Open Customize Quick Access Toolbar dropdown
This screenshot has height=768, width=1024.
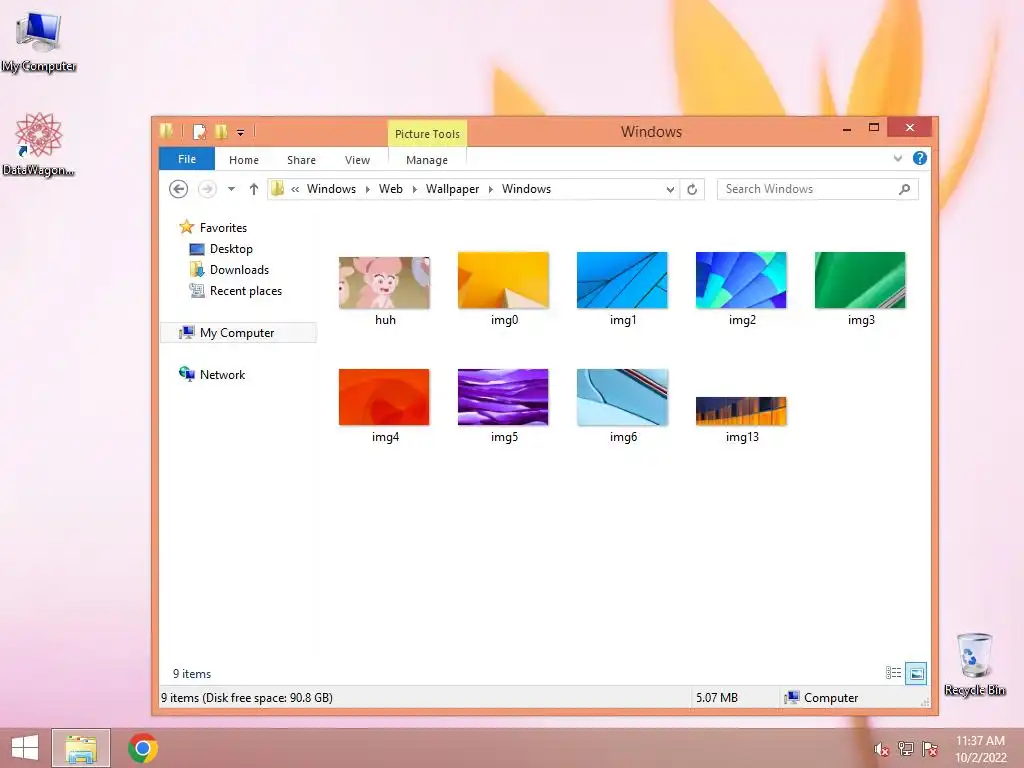(240, 133)
